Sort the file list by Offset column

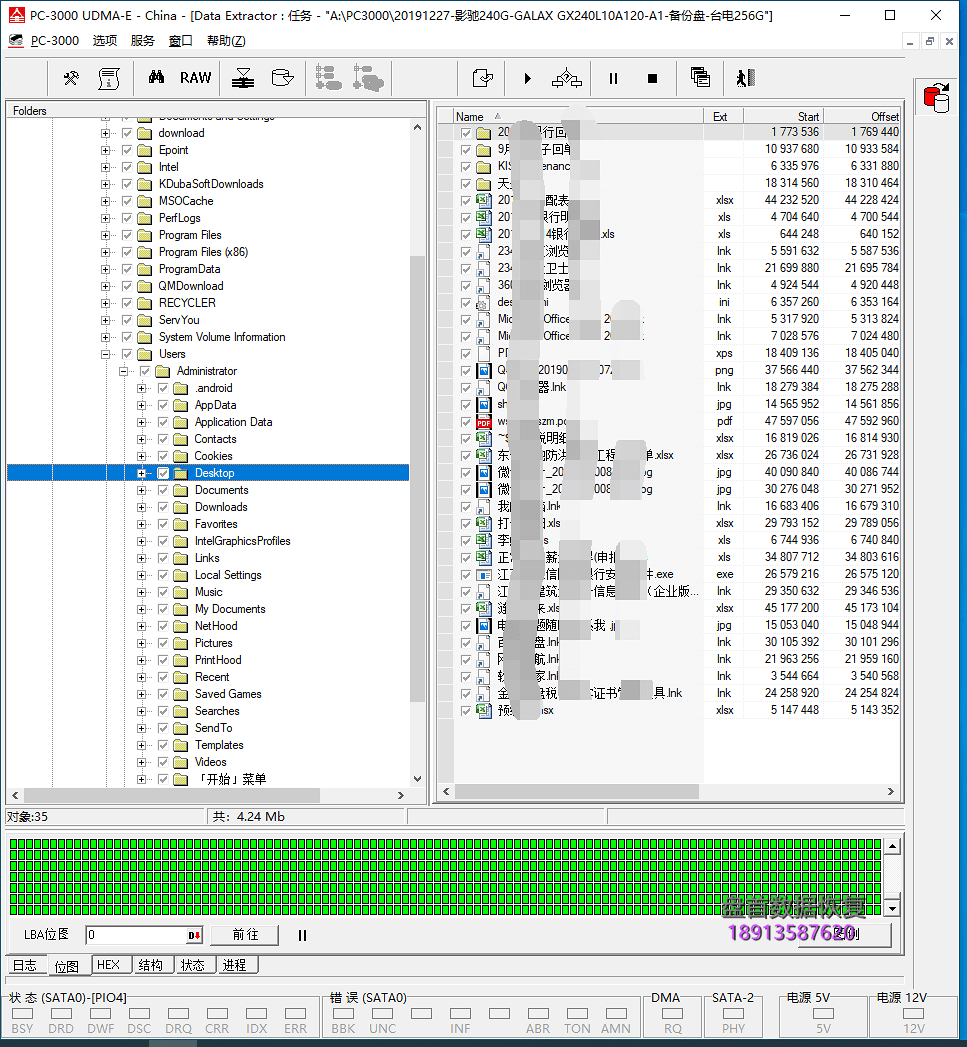861,116
